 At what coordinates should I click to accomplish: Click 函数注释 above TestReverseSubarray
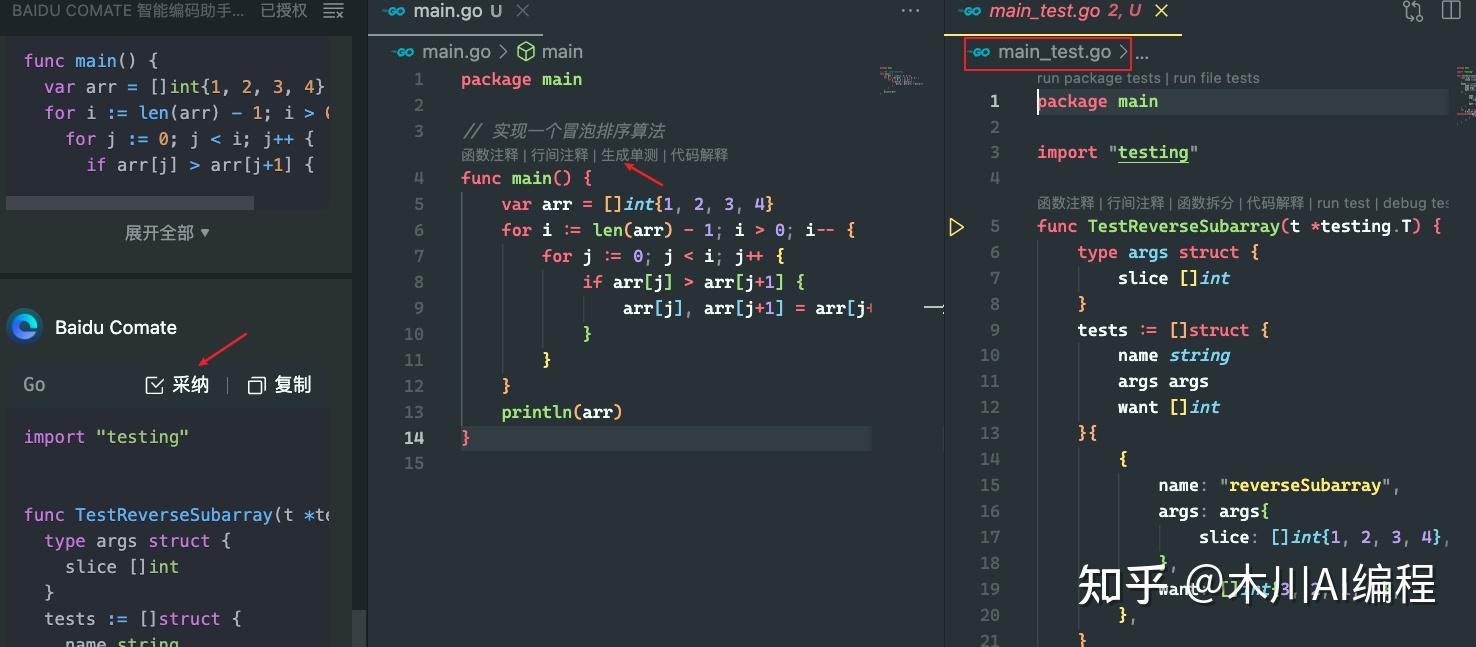pyautogui.click(x=1065, y=202)
